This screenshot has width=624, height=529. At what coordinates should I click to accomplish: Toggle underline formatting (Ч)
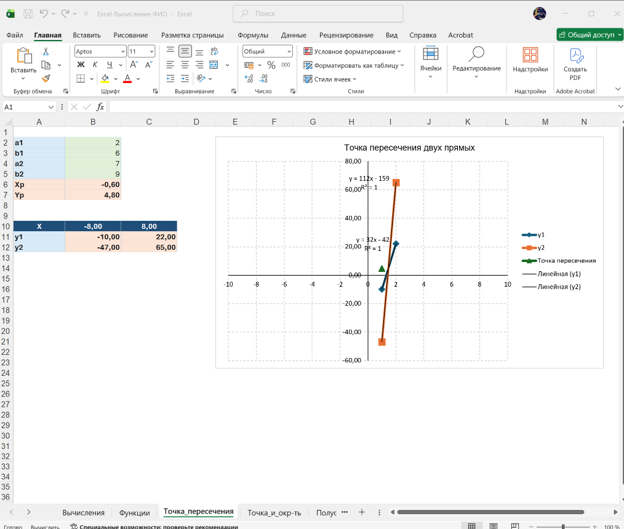[x=109, y=65]
